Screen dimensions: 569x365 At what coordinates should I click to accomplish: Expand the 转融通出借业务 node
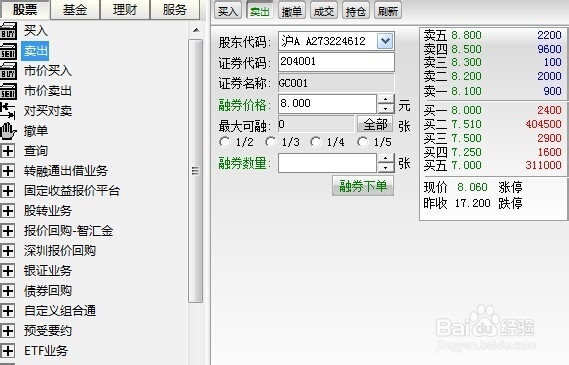pyautogui.click(x=8, y=171)
